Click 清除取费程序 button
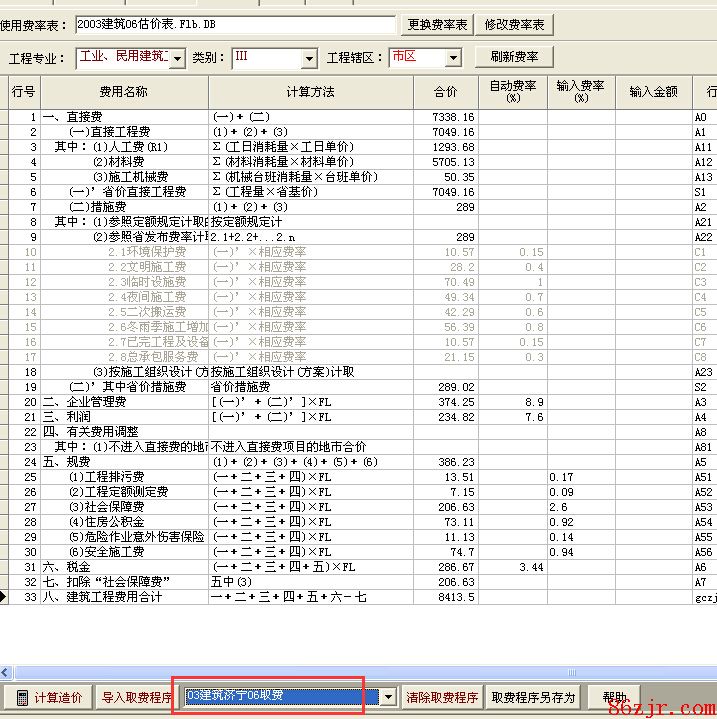The height and width of the screenshot is (719, 717). point(443,697)
